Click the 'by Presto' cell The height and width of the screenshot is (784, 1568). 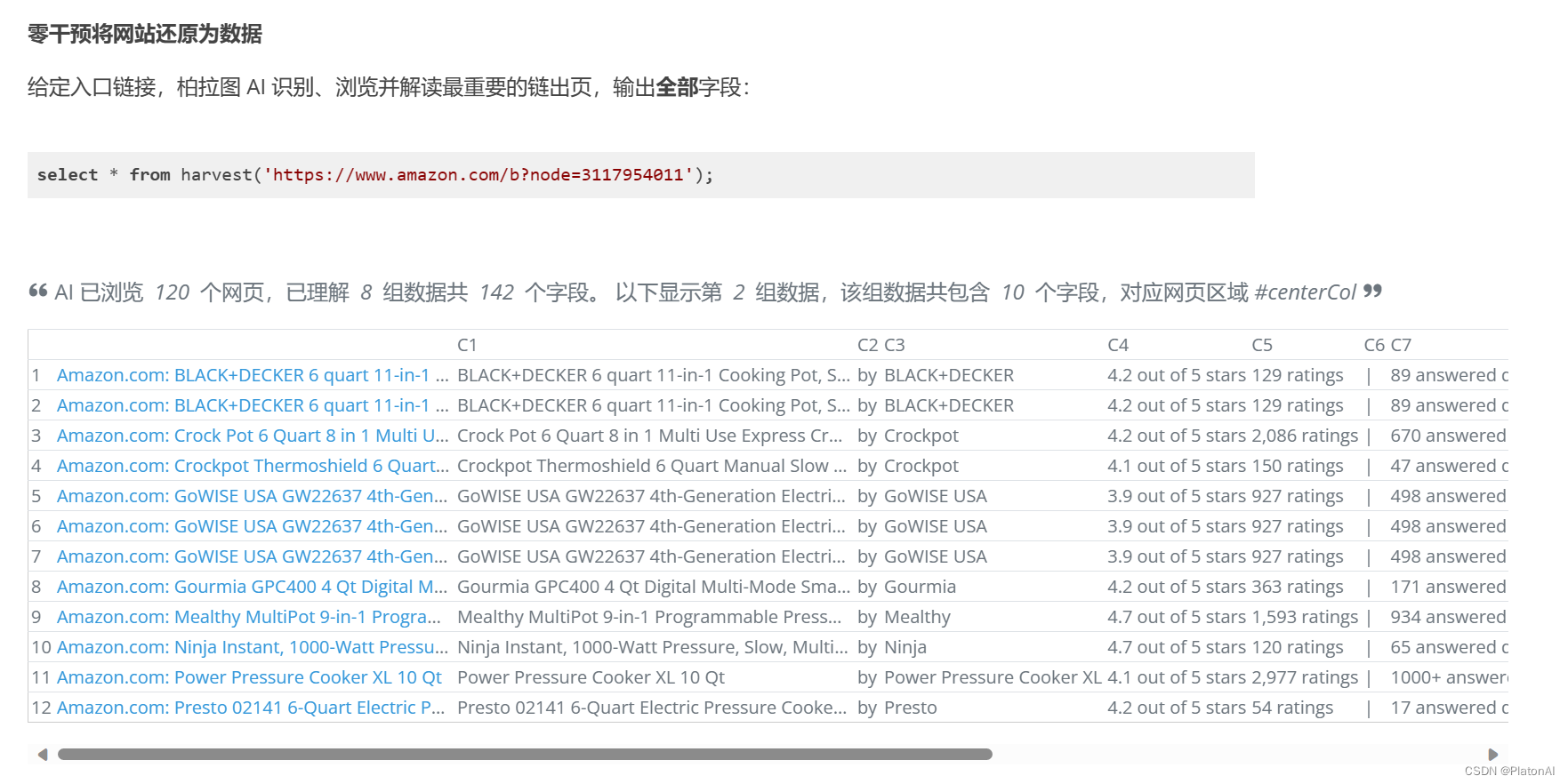(897, 708)
